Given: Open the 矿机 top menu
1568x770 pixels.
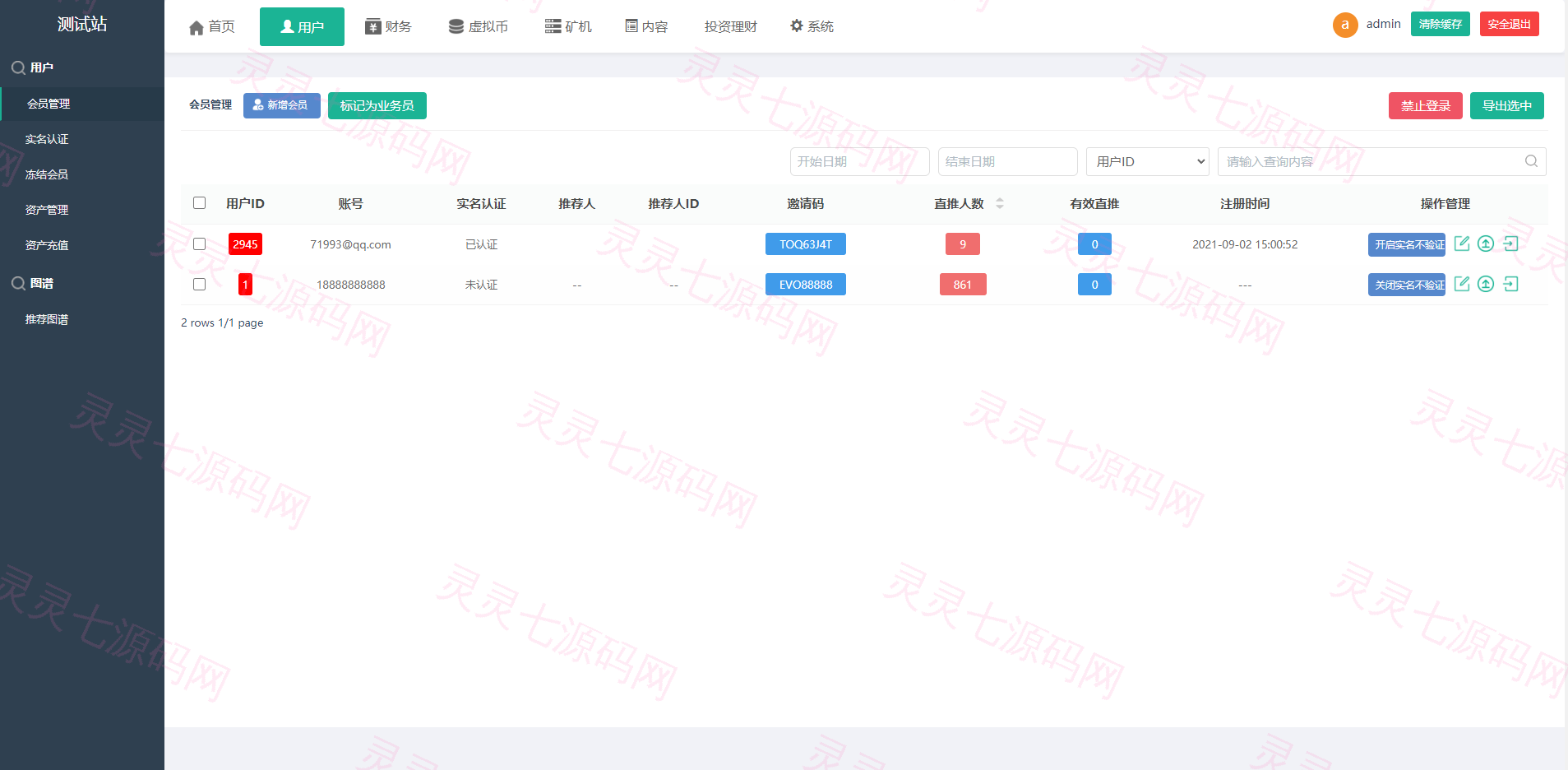Looking at the screenshot, I should 568,27.
